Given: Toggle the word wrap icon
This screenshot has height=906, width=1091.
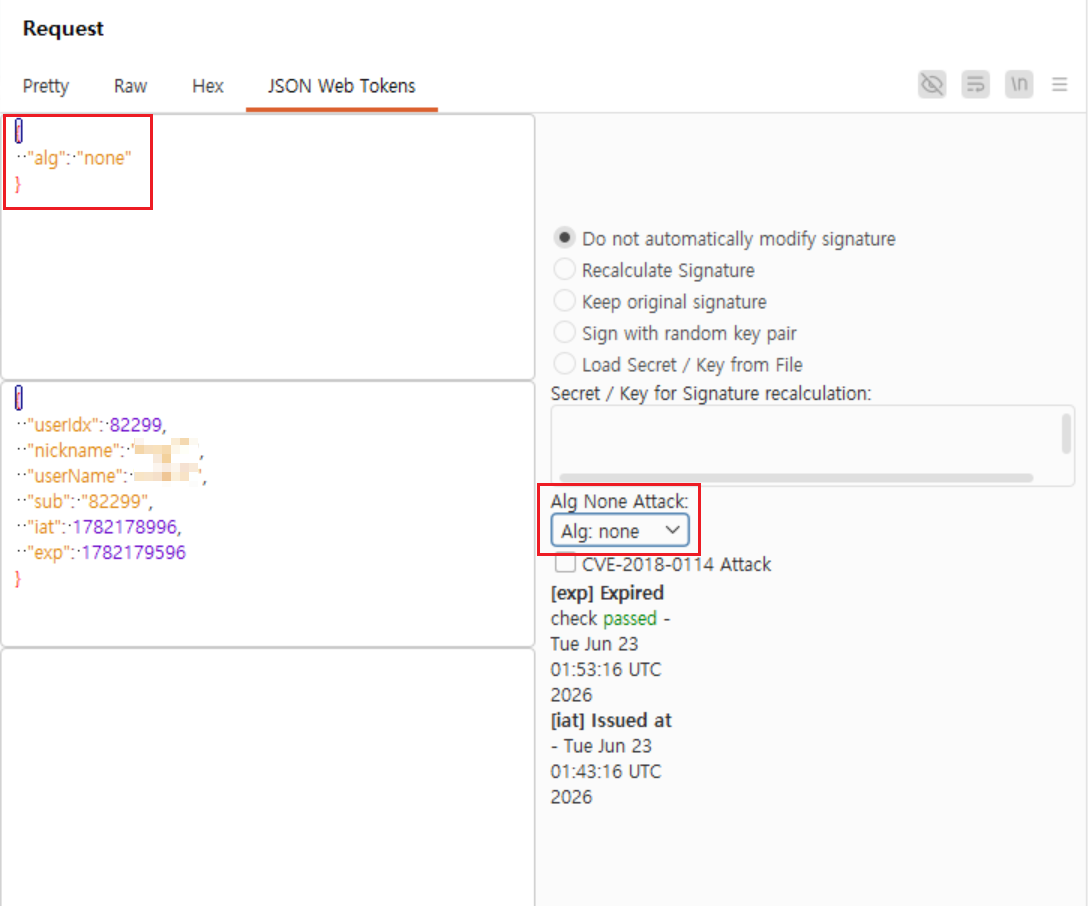Looking at the screenshot, I should [975, 85].
